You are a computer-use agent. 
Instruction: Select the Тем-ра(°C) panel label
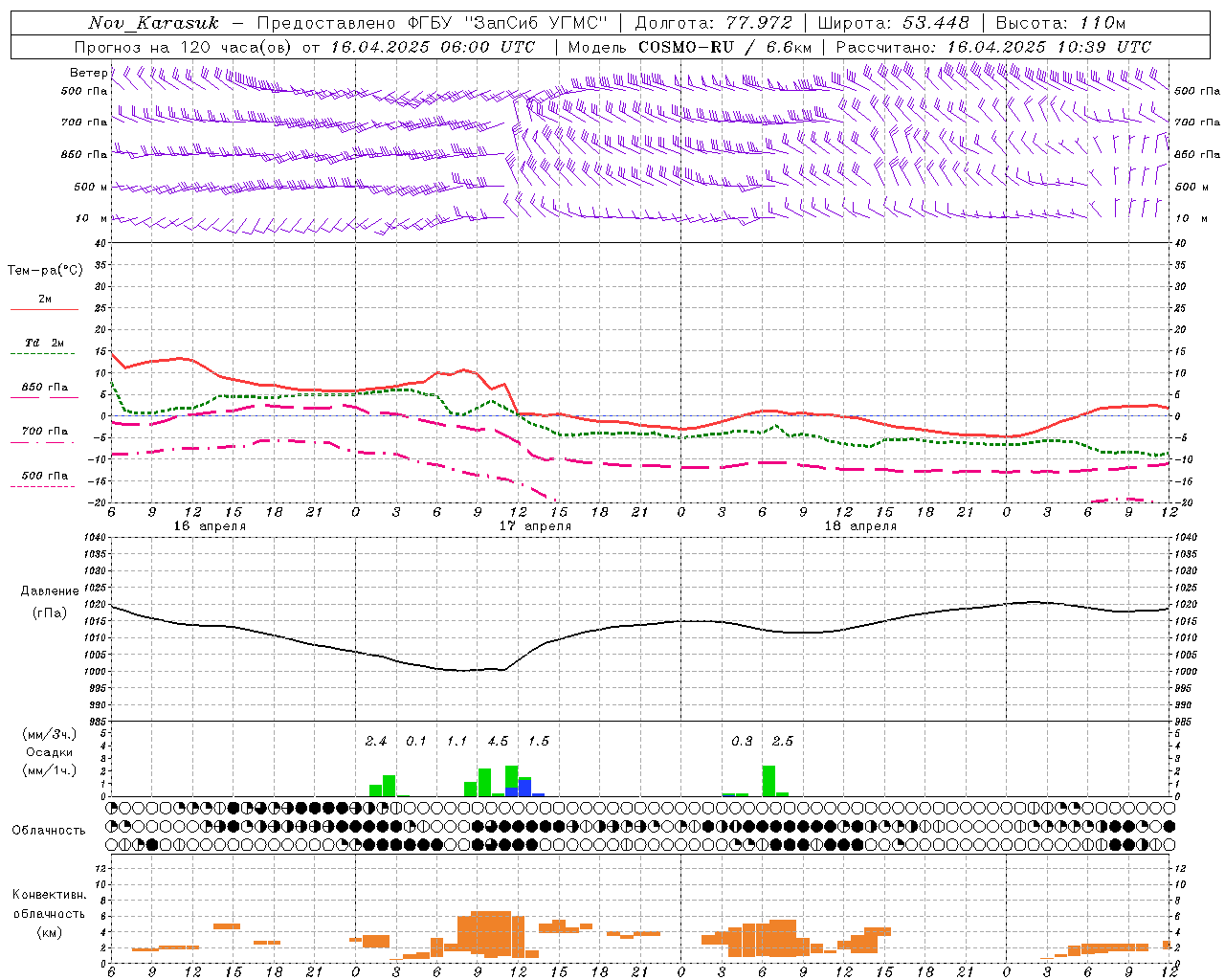(45, 271)
